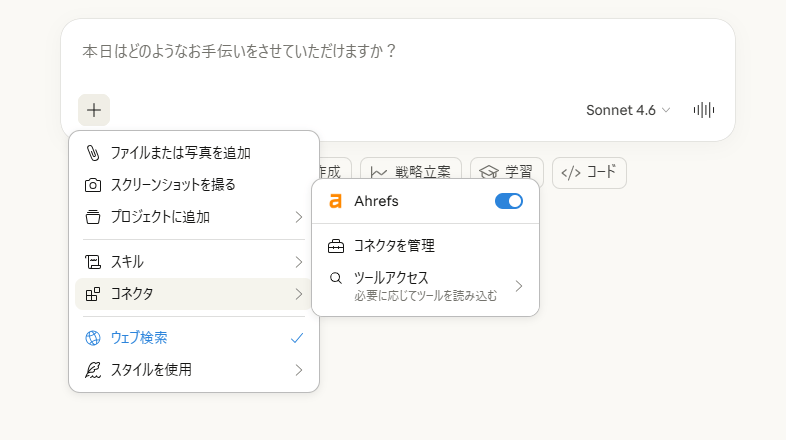The height and width of the screenshot is (440, 786).
Task: Toggle the Ahrefs connector switch off
Action: (x=509, y=201)
